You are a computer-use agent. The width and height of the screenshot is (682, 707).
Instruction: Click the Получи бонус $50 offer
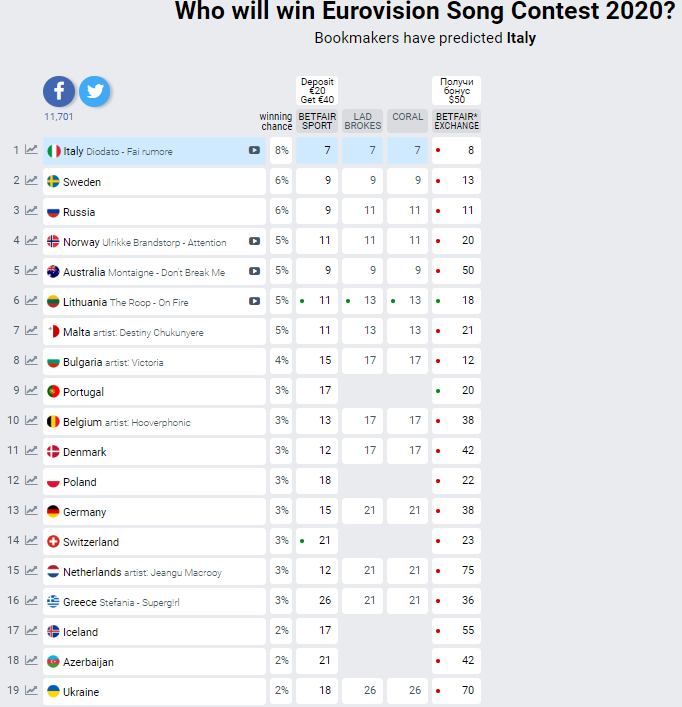pyautogui.click(x=456, y=91)
